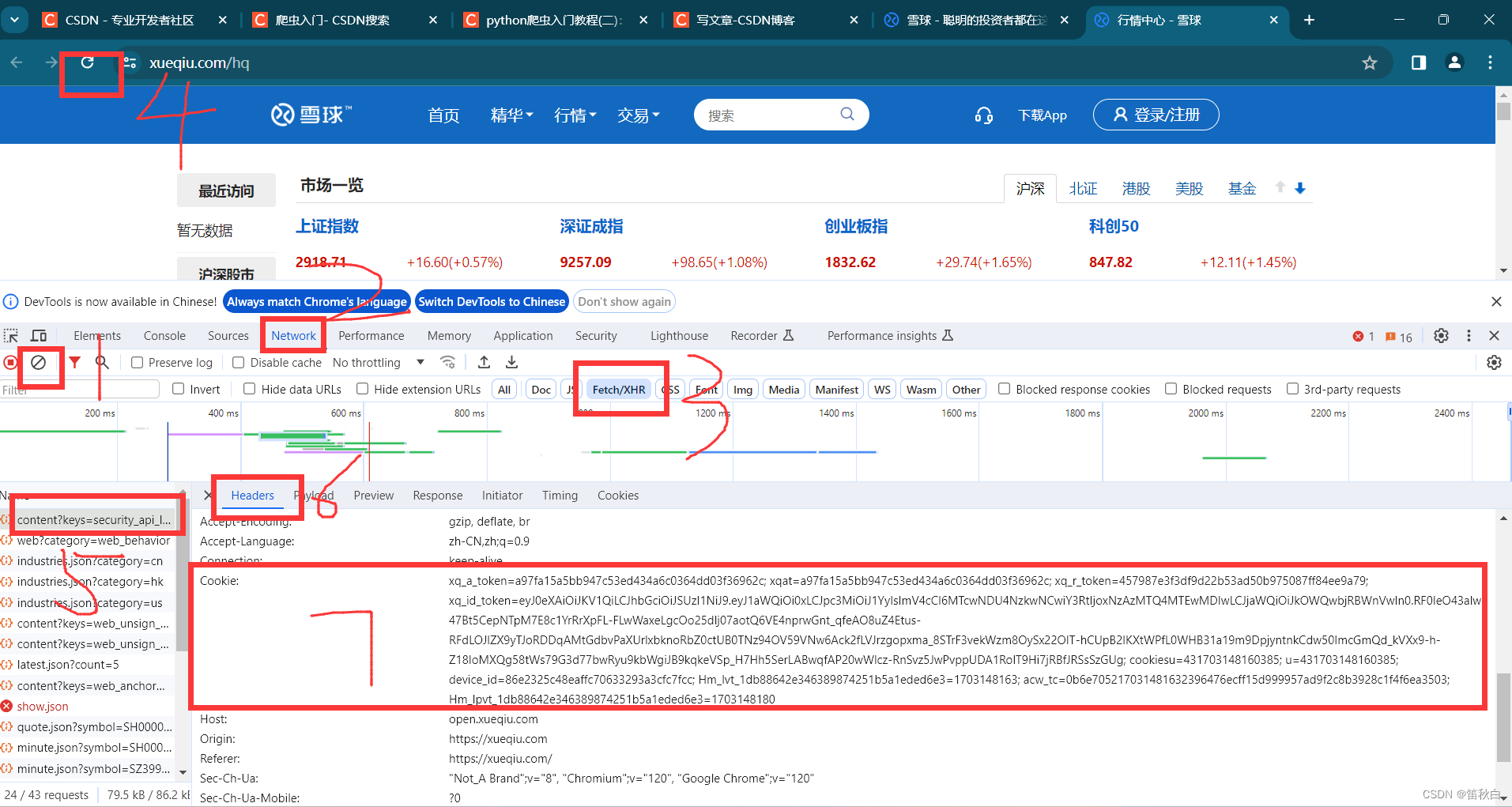Select the 港股 market tab
Screen dimensions: 1512x807
(1136, 188)
